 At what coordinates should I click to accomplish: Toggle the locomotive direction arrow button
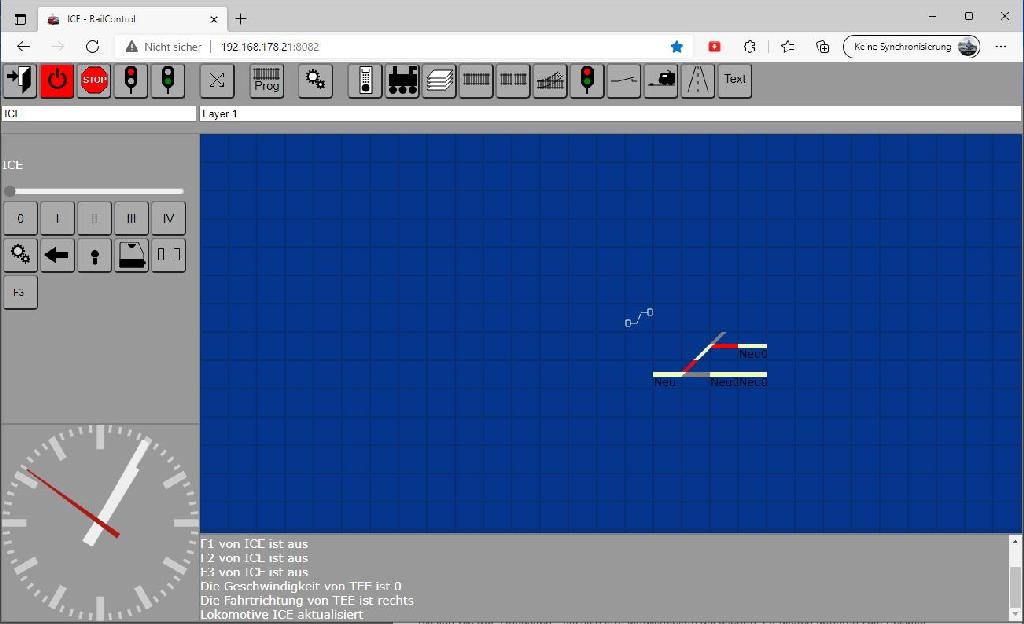pos(57,255)
